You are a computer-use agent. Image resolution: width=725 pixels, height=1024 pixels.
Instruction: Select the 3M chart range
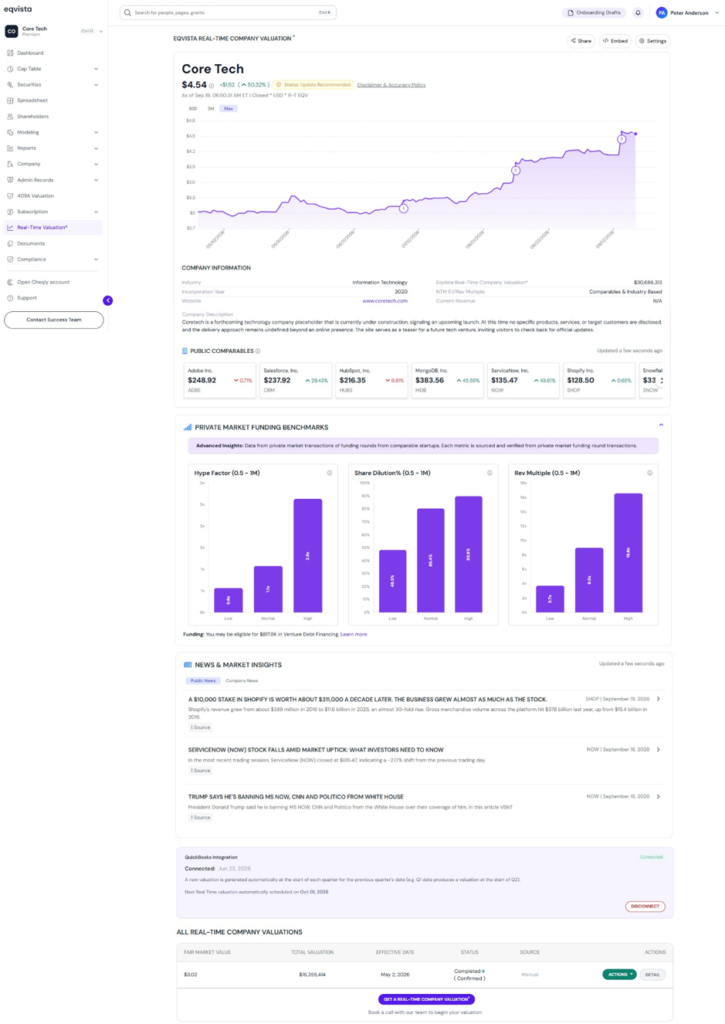point(210,108)
